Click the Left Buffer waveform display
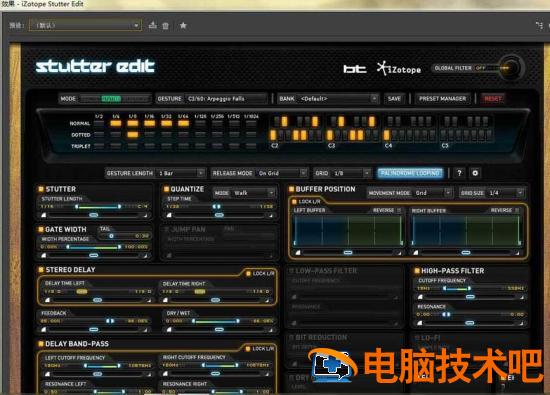The height and width of the screenshot is (395, 550). pyautogui.click(x=348, y=230)
